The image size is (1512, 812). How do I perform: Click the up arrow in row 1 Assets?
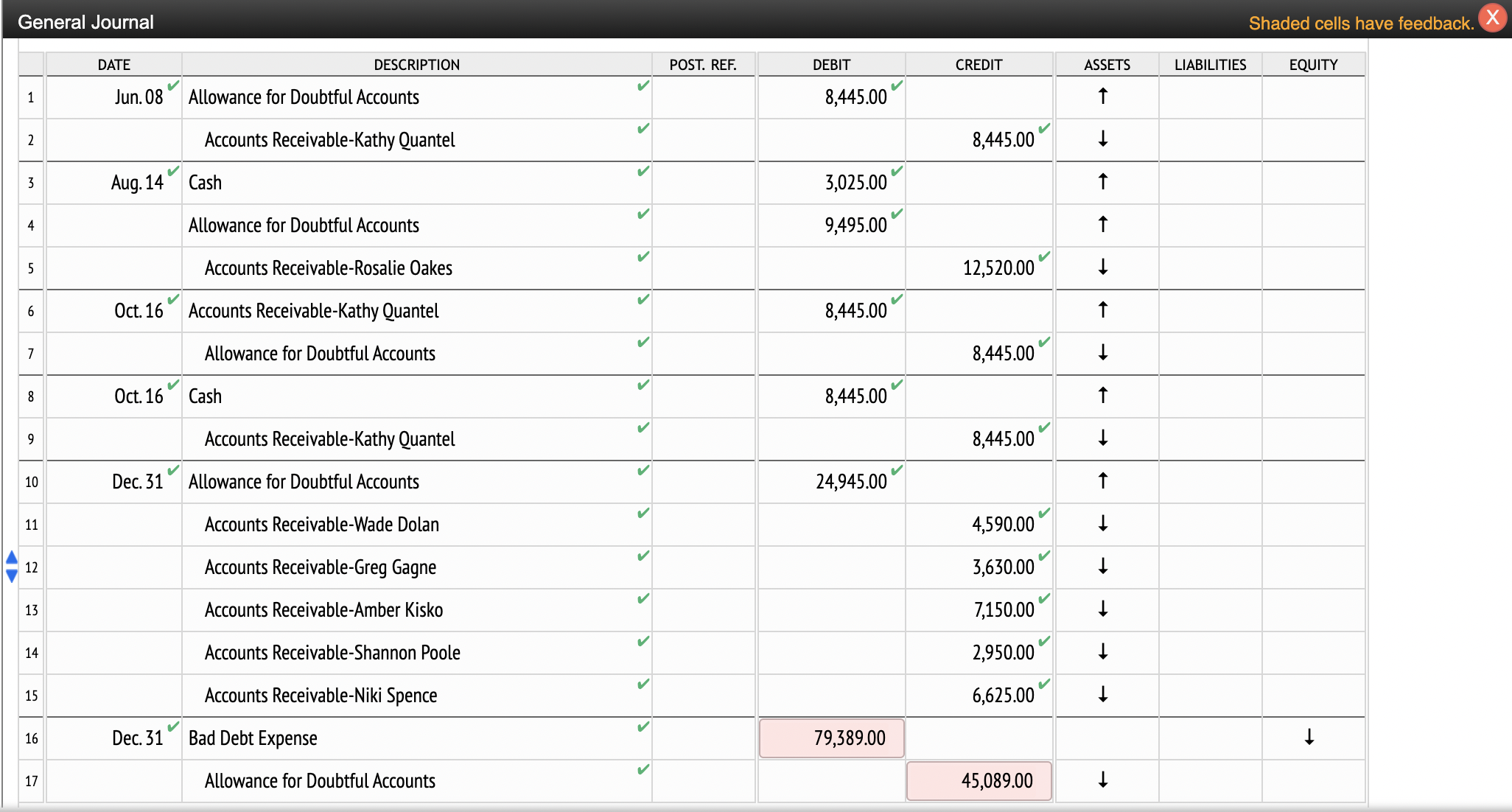point(1102,96)
